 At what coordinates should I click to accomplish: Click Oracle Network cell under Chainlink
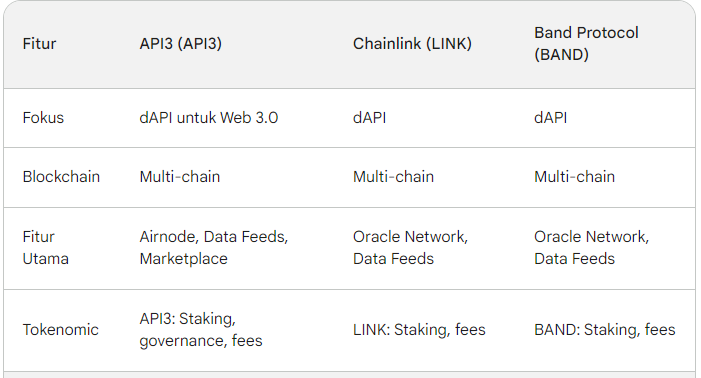410,248
